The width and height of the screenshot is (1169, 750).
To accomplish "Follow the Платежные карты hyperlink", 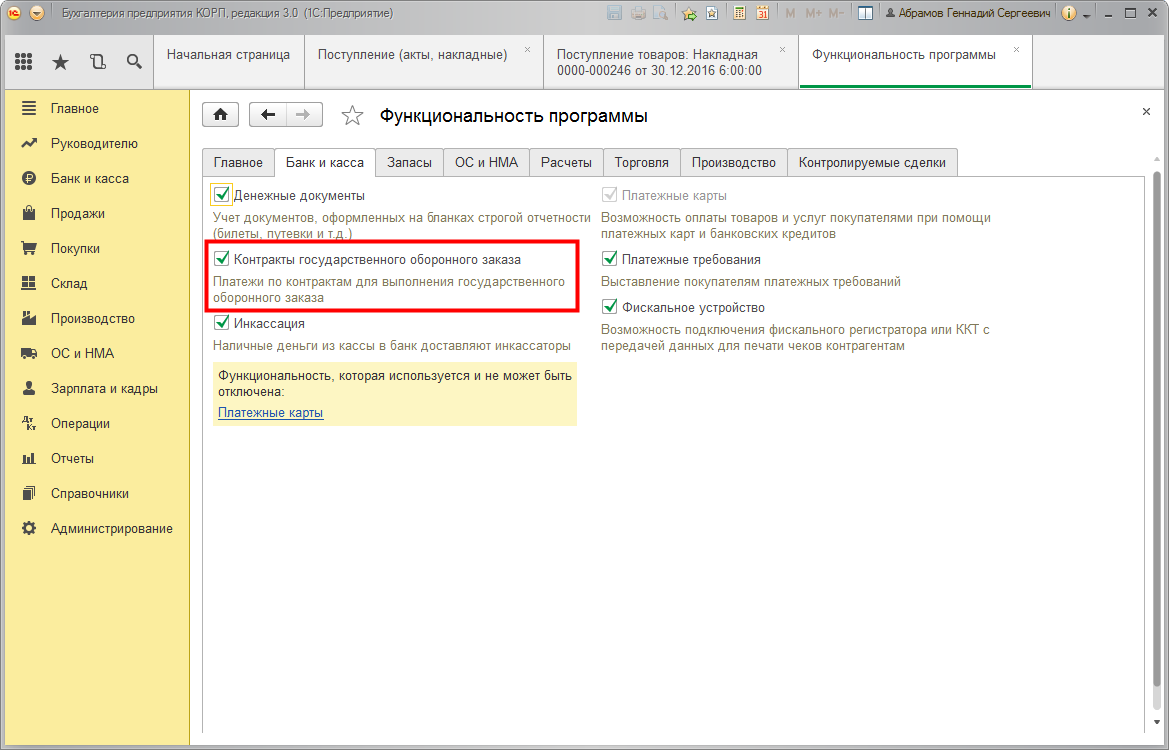I will coord(271,412).
